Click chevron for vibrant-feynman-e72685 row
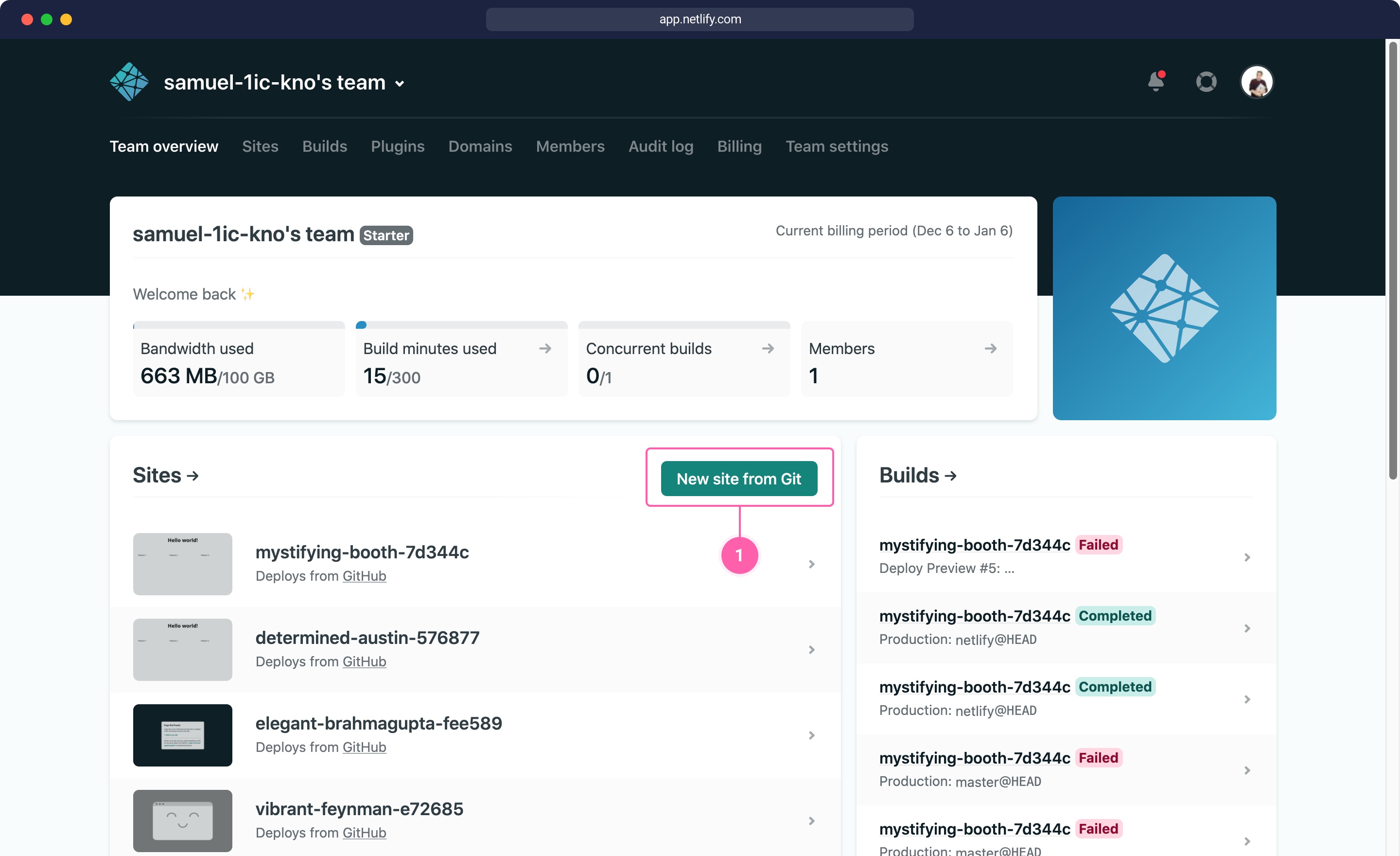 [x=811, y=821]
